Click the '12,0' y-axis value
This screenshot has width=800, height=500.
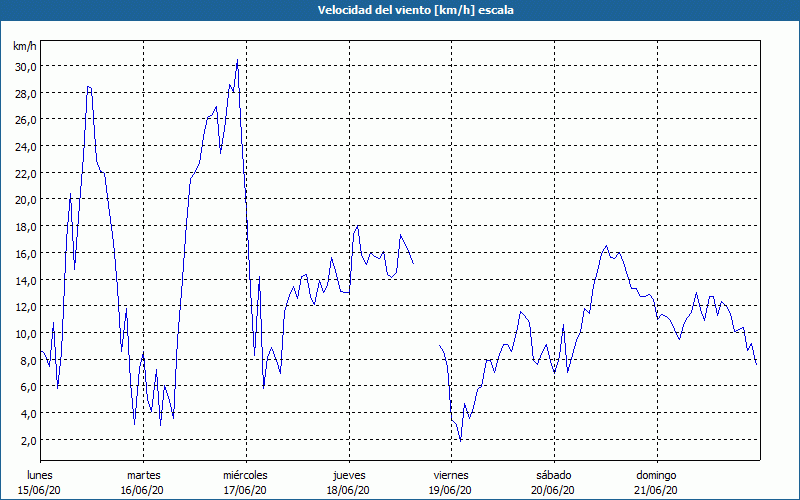click(25, 307)
